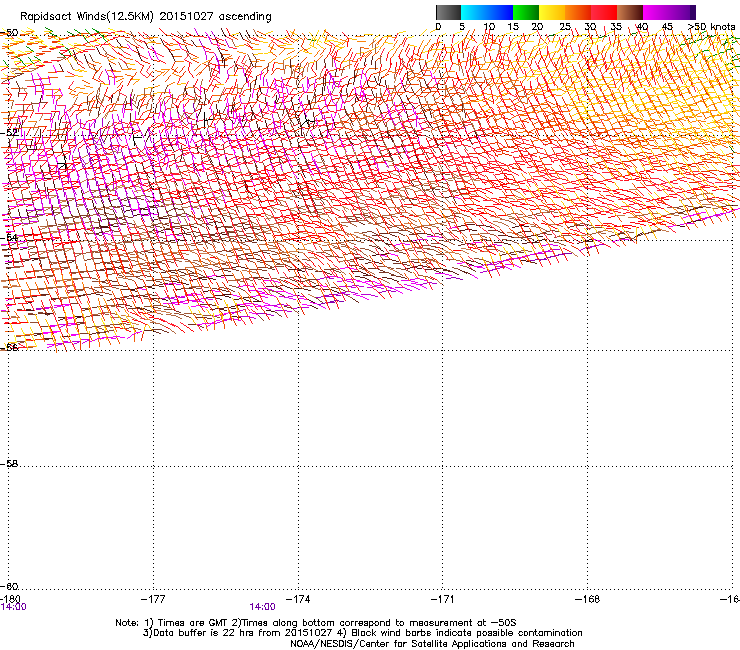740x650 pixels.
Task: Click the '-60' latitude label
Action: click(9, 586)
